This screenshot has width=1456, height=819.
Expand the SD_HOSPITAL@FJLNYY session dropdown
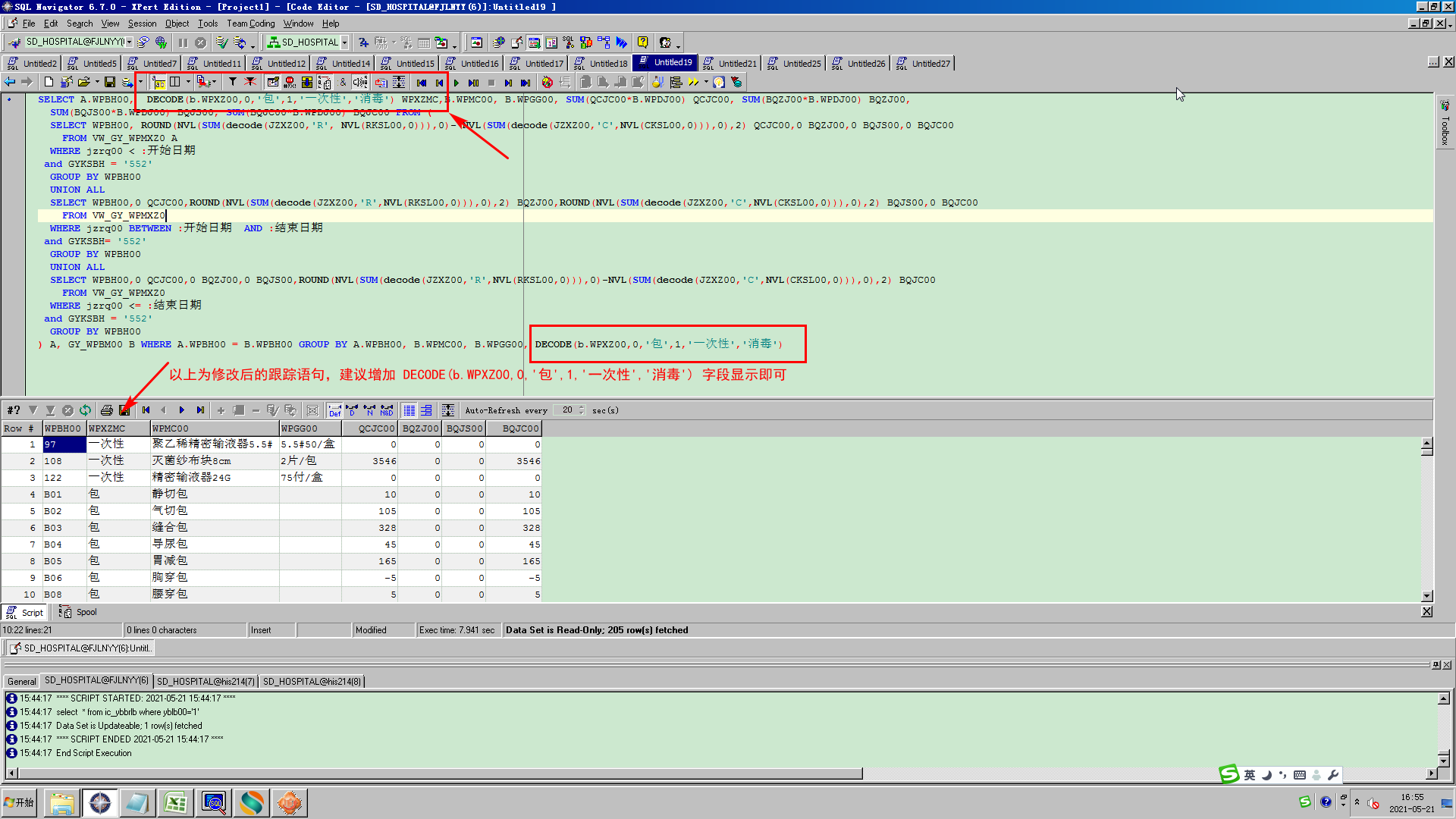pyautogui.click(x=129, y=42)
